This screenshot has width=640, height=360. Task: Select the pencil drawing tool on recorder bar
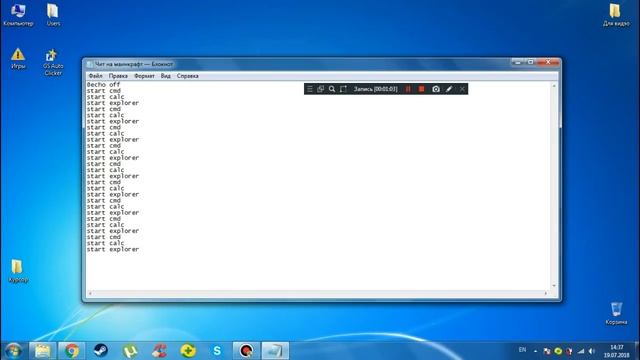point(449,89)
